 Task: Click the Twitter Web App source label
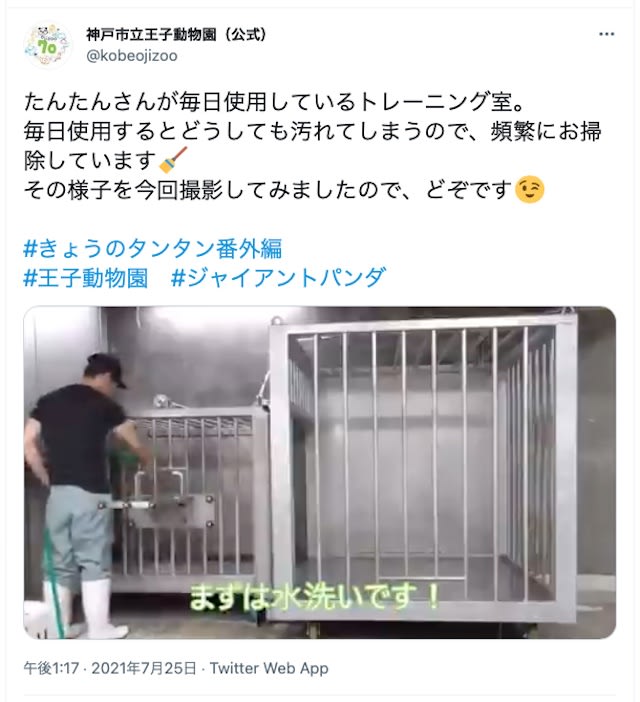pos(269,668)
